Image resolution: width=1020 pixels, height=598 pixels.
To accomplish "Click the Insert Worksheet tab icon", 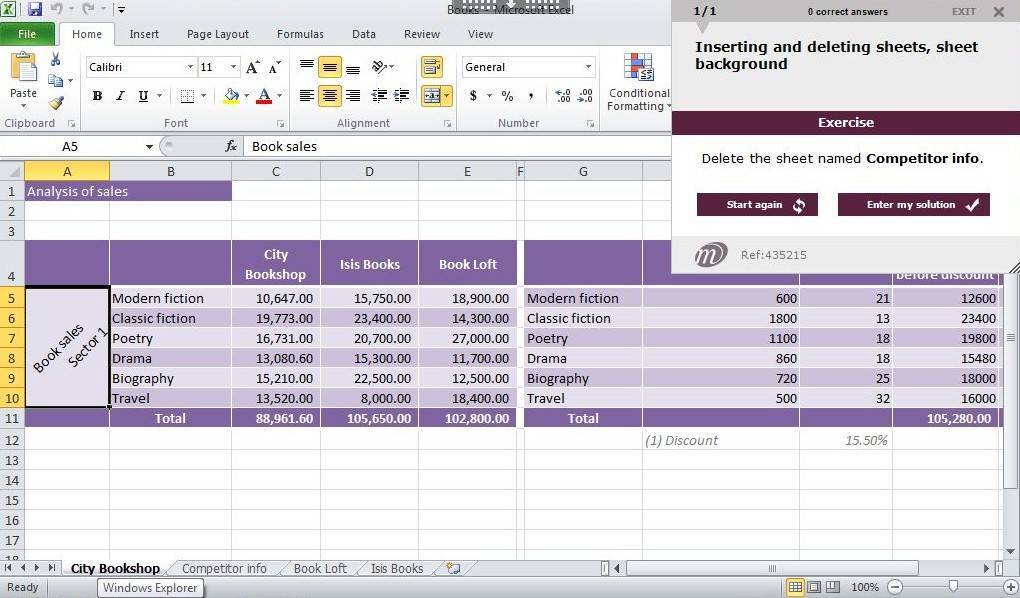I will click(454, 568).
